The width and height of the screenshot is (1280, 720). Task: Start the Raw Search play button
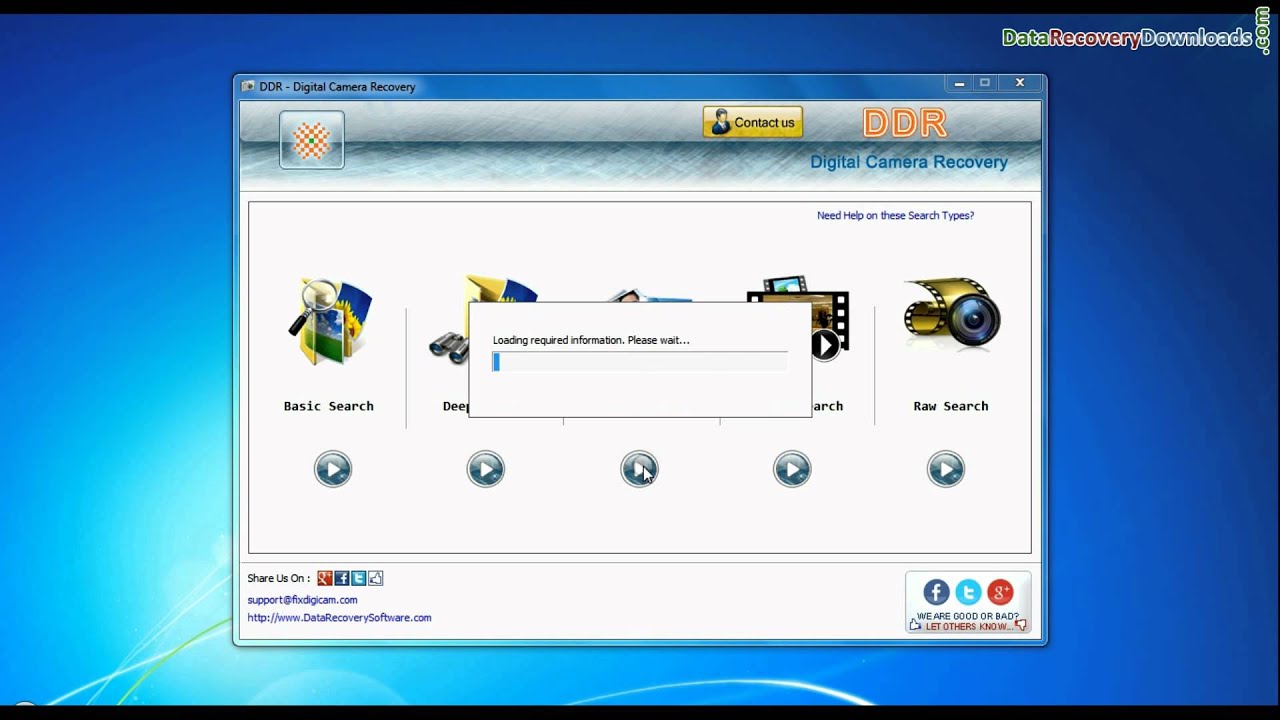(x=945, y=469)
